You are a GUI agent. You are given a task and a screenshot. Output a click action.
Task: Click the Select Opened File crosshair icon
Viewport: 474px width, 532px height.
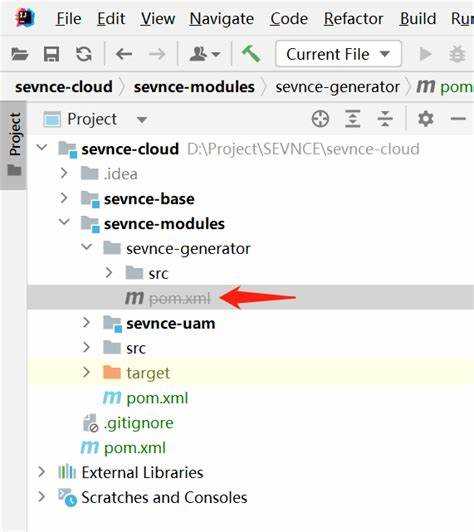pyautogui.click(x=320, y=119)
